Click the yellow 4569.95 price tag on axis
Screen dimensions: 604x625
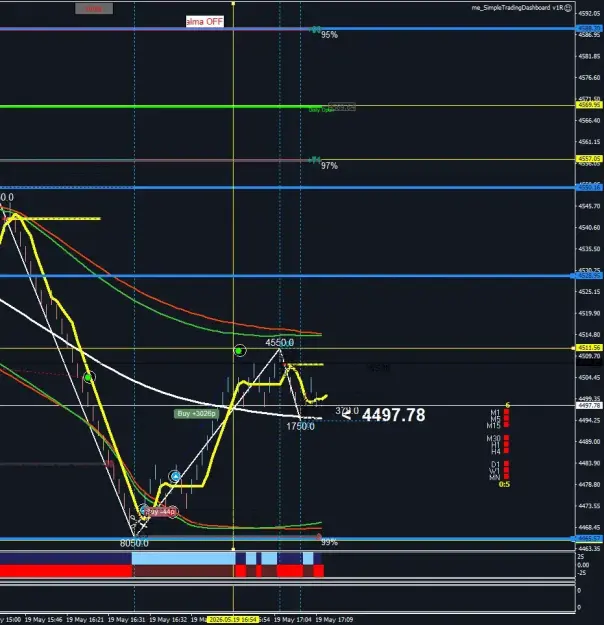coord(589,105)
